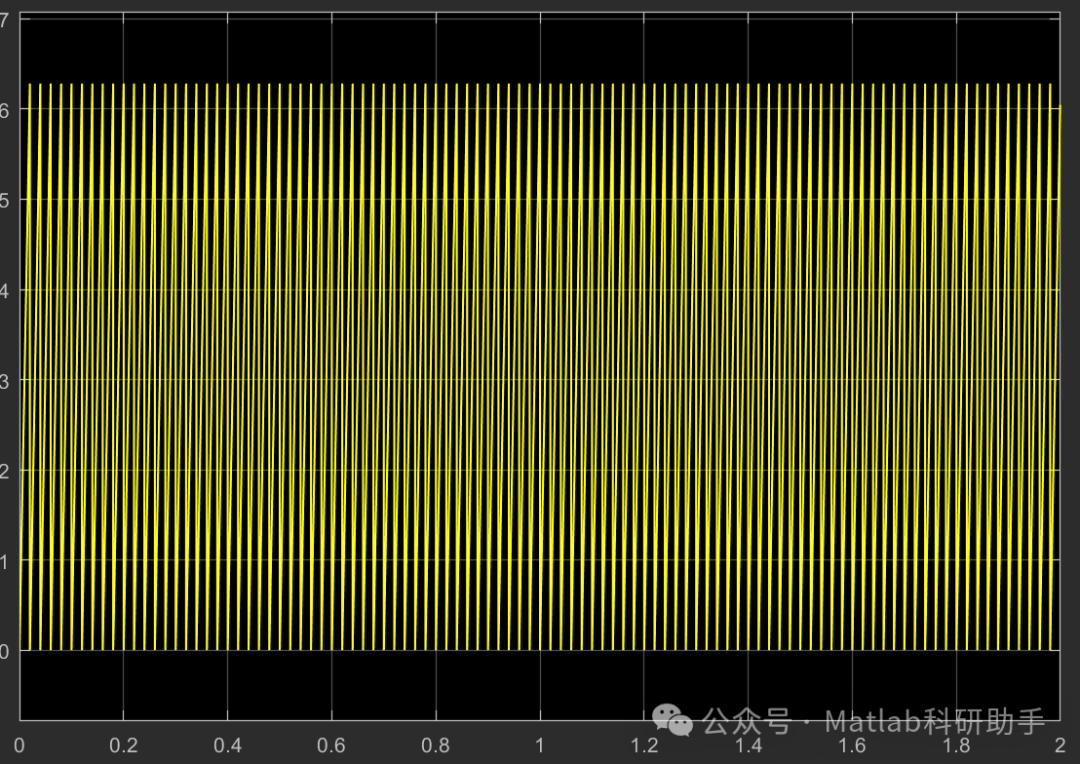This screenshot has height=764, width=1080.
Task: Click the x-axis tick label 1.2
Action: (x=644, y=745)
